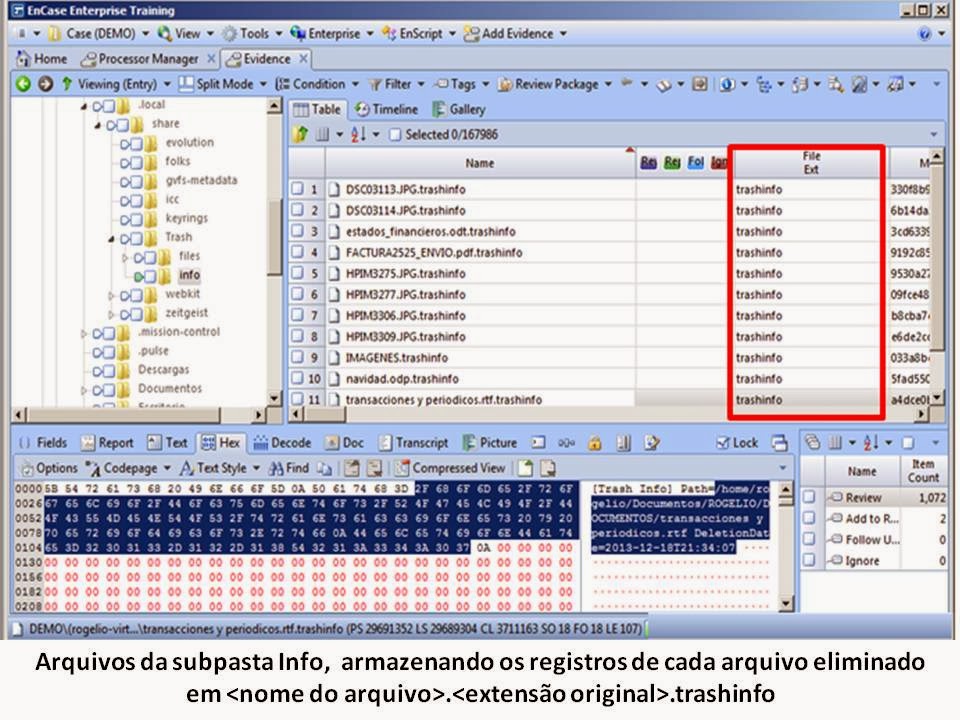
Task: Check the box for row 9 IMAGENES.trashinfo
Action: (298, 357)
